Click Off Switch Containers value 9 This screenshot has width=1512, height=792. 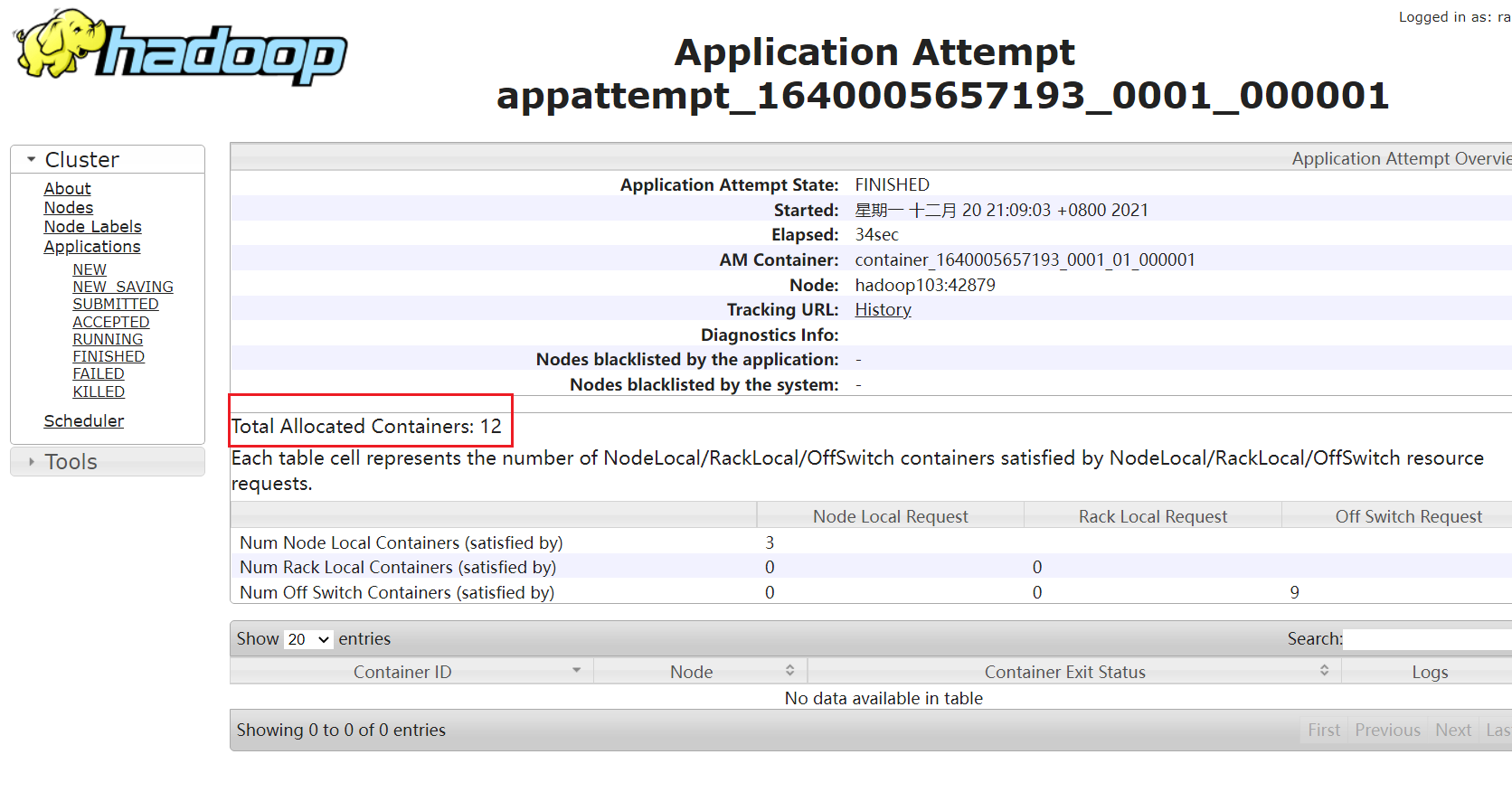1295,592
